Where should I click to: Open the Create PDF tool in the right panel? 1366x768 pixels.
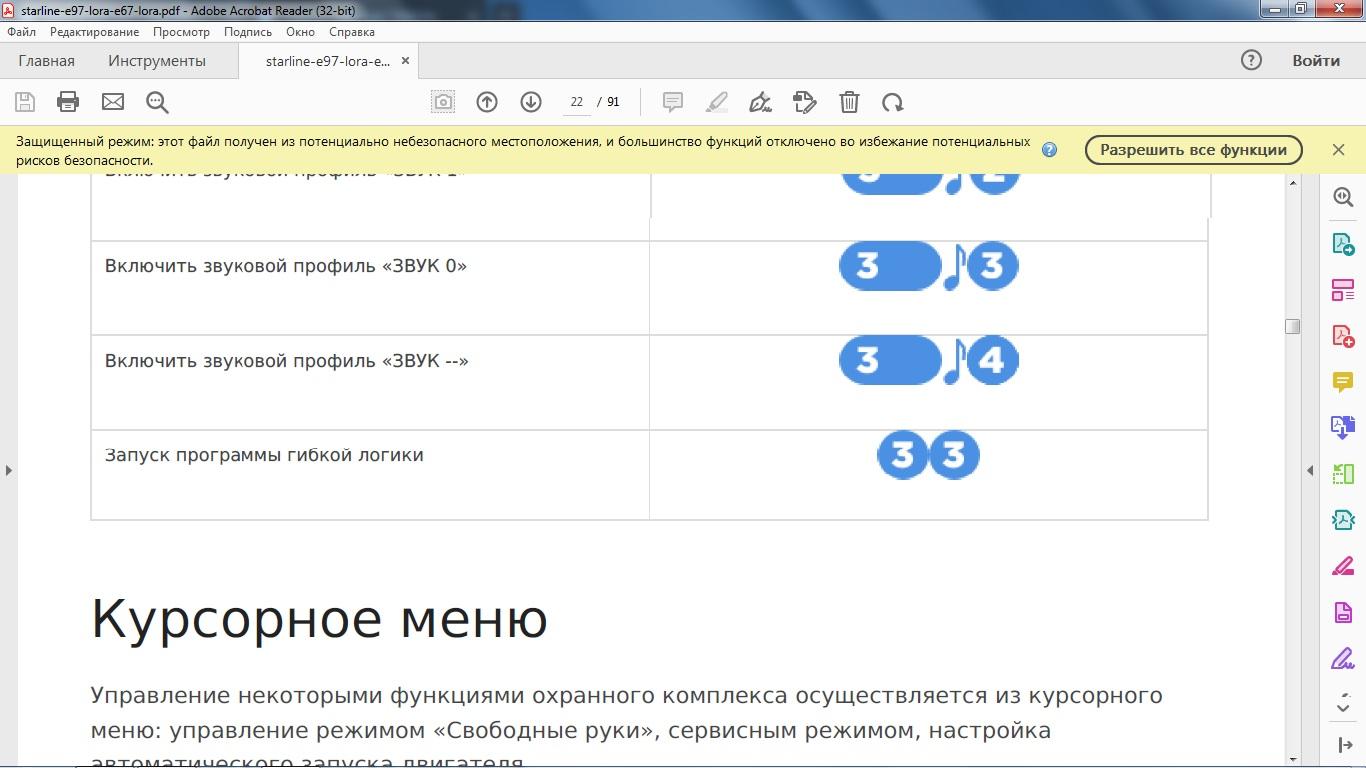pos(1343,336)
